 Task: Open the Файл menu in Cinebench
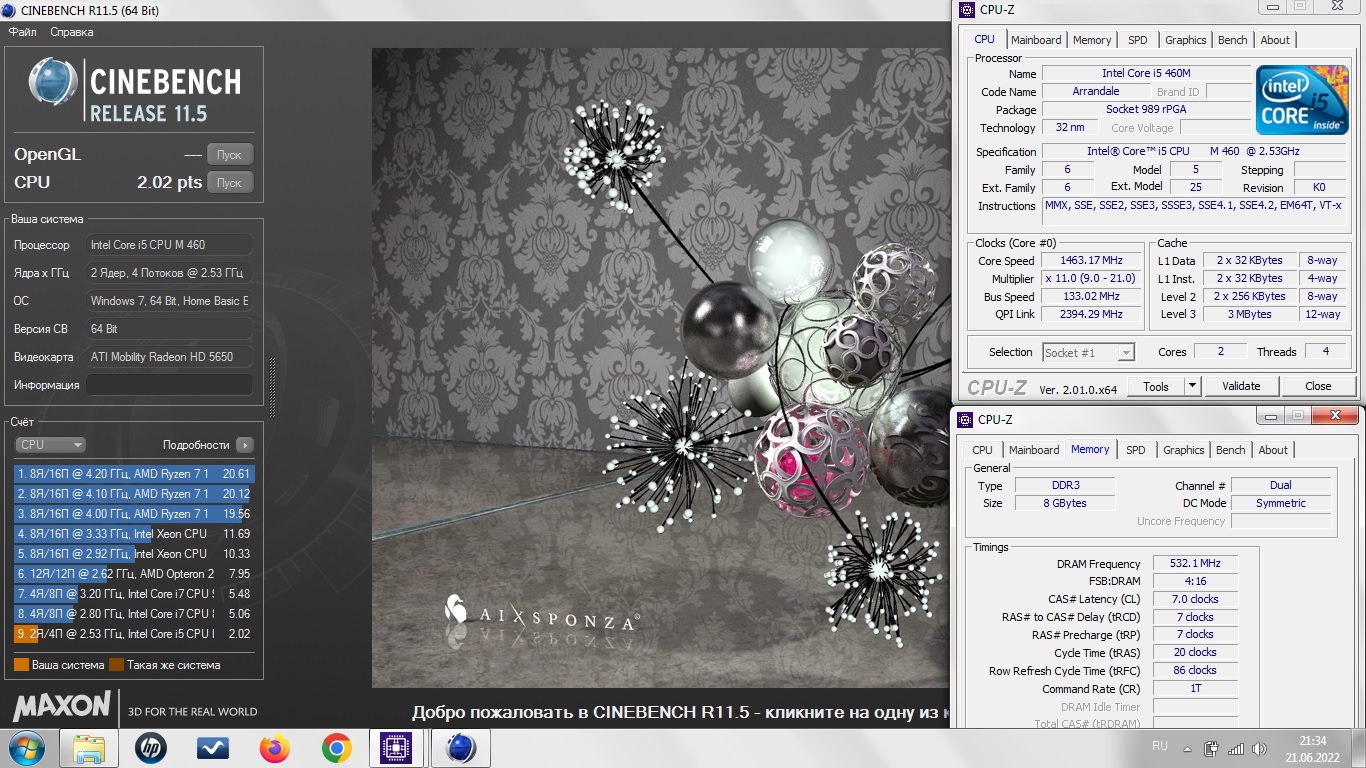[22, 32]
